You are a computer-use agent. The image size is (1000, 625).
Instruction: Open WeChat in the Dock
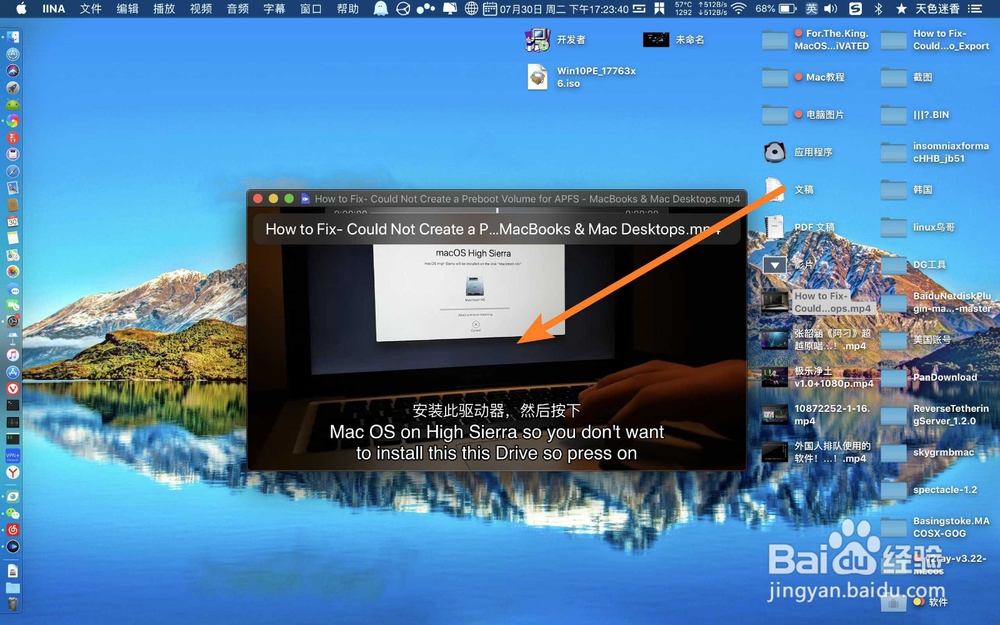click(13, 513)
